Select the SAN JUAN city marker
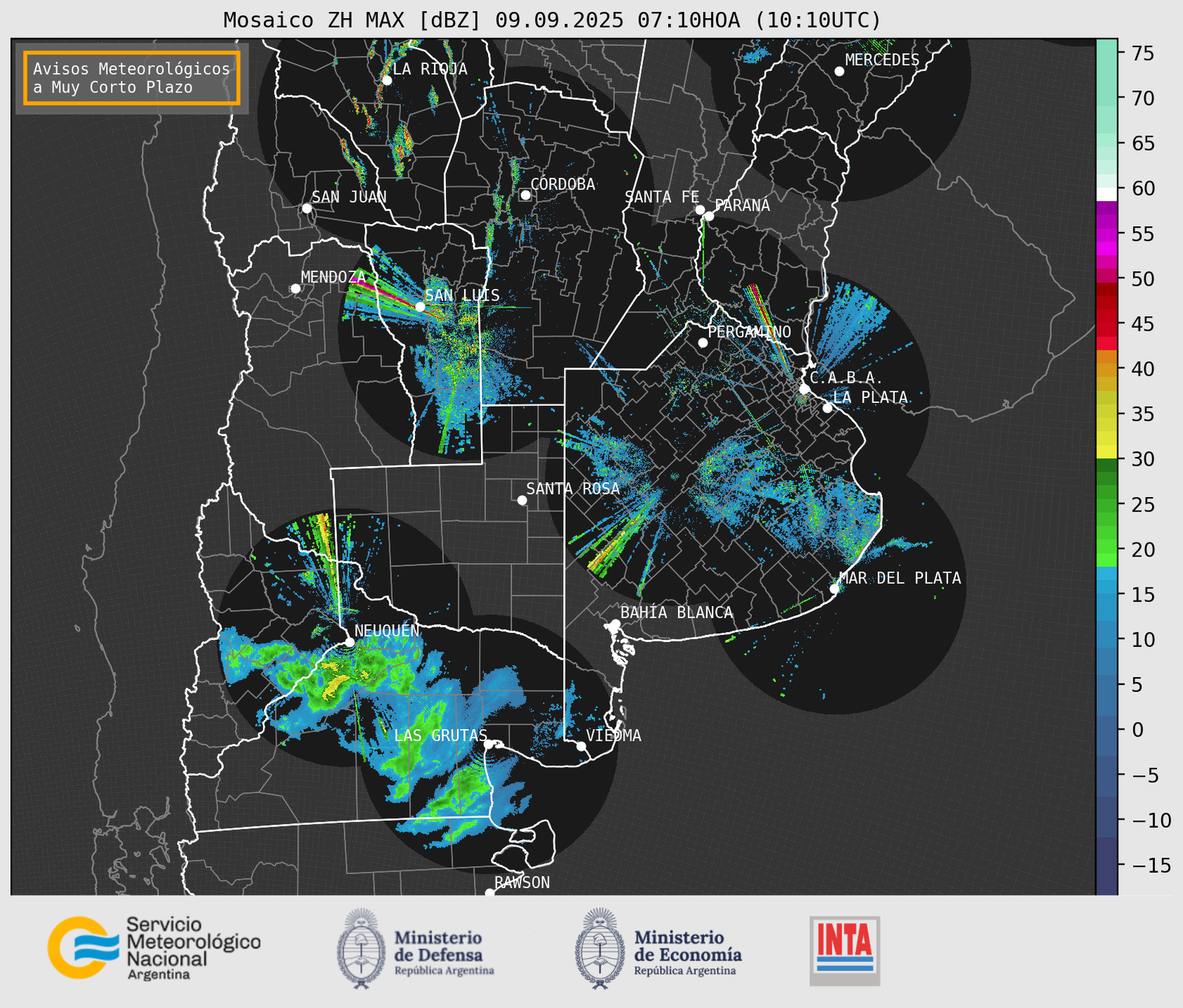 [306, 208]
